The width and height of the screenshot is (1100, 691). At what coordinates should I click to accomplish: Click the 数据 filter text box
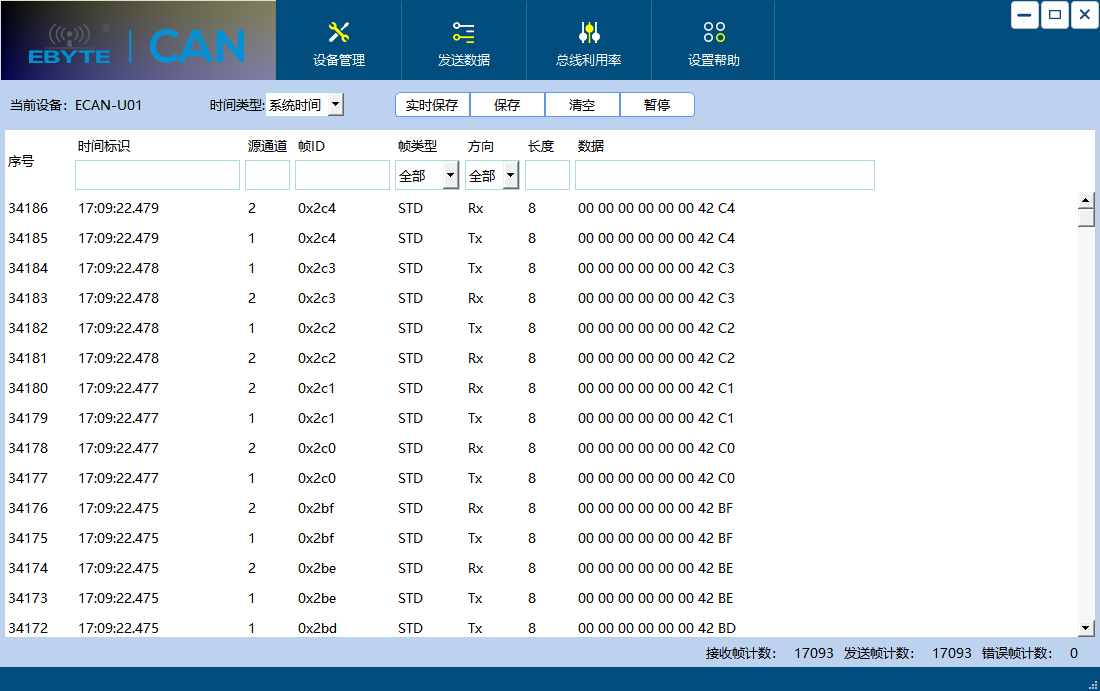(x=724, y=174)
